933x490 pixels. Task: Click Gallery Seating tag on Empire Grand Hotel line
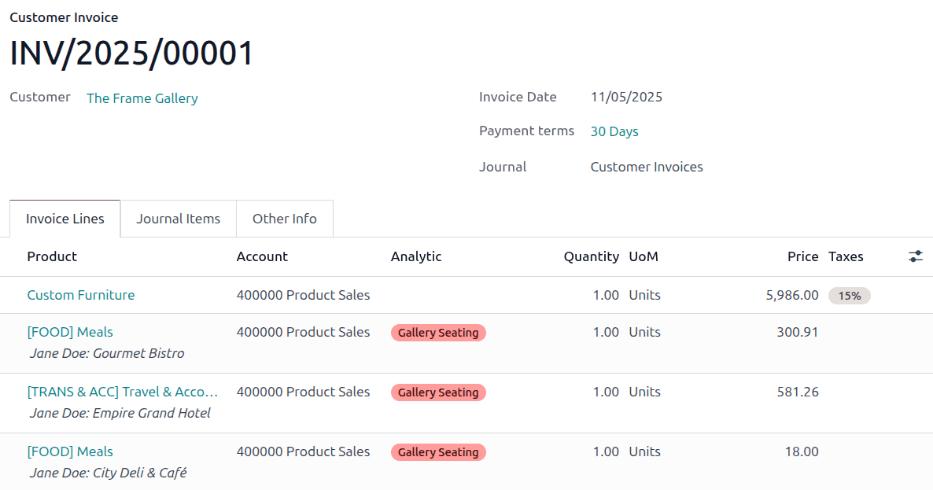coord(438,393)
